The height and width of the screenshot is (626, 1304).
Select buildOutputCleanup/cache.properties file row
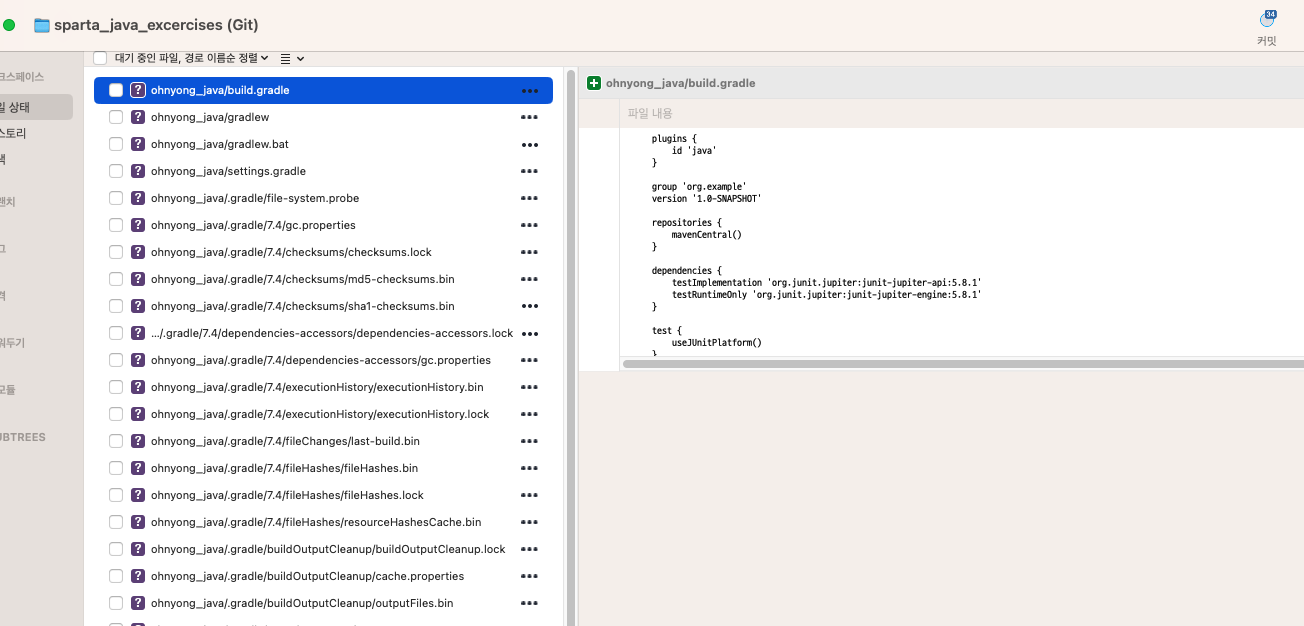(x=323, y=576)
